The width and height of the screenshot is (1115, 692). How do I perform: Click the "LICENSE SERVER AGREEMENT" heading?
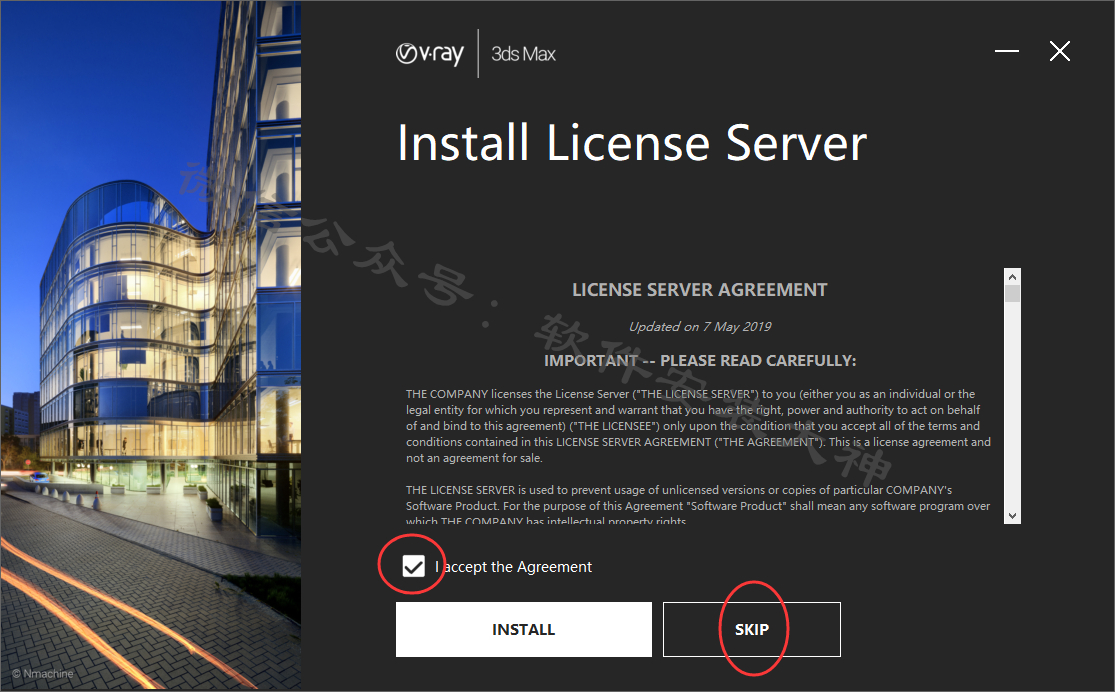700,290
